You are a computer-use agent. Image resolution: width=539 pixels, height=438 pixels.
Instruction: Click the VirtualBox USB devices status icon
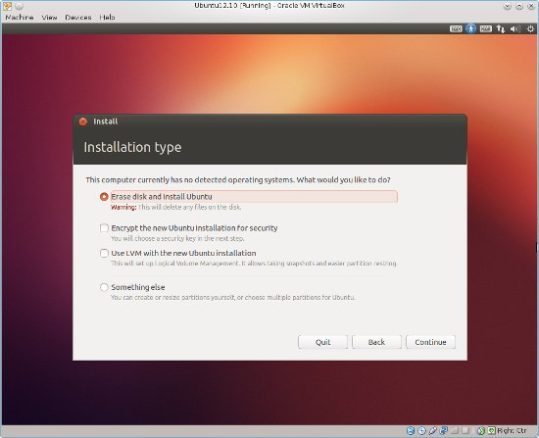click(432, 430)
